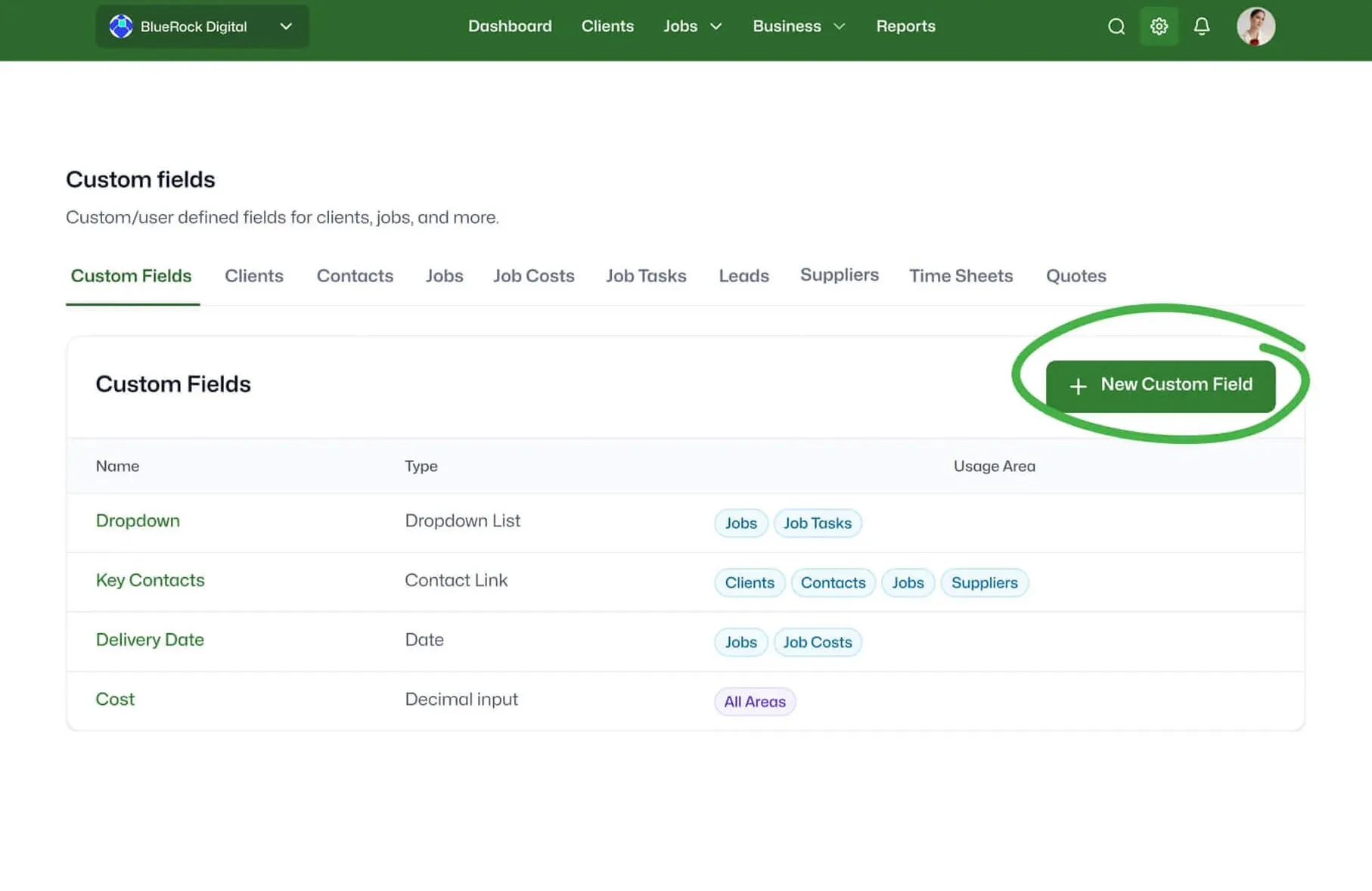Open Reports in top navigation
The height and width of the screenshot is (891, 1372).
tap(905, 26)
